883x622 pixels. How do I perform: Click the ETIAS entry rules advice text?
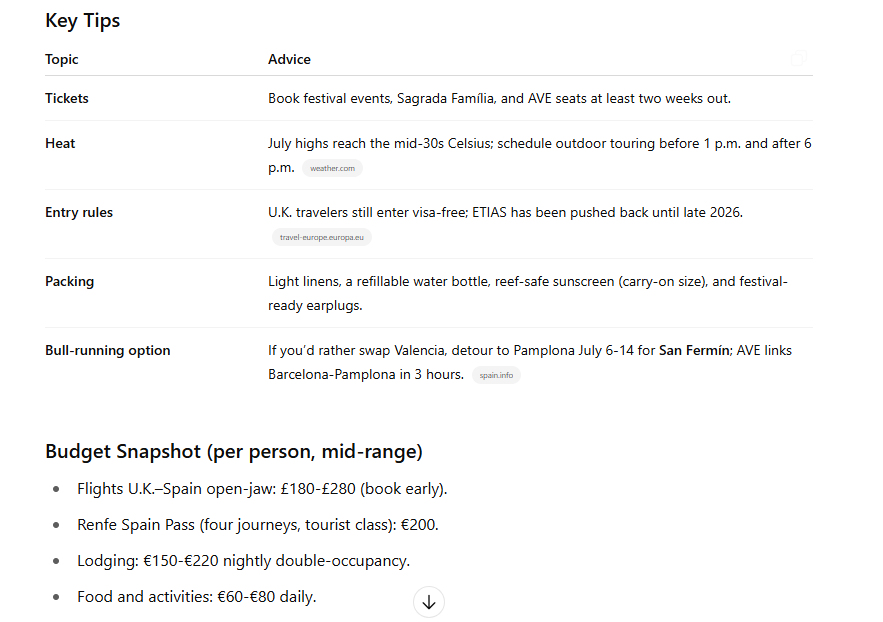pos(505,212)
